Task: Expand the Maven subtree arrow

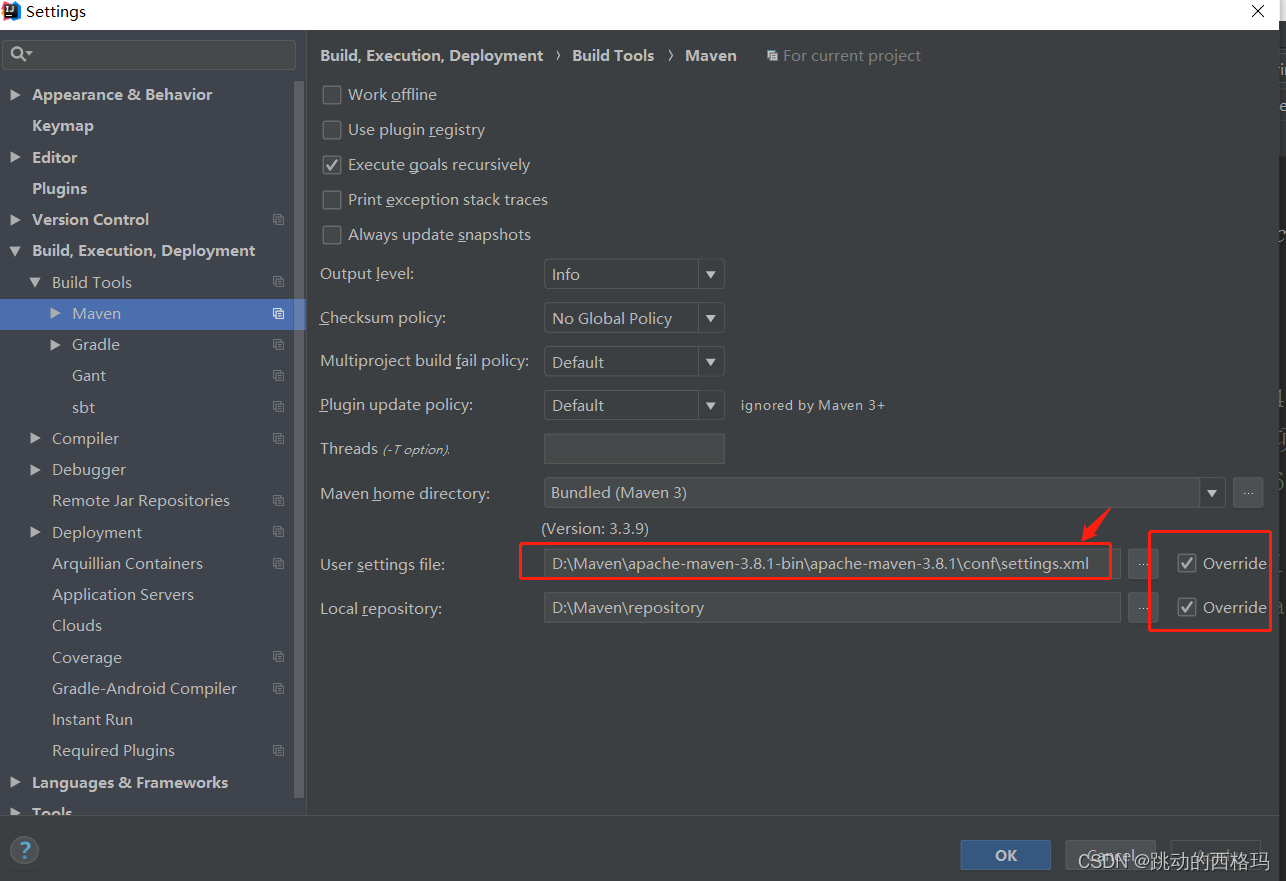Action: (x=55, y=314)
